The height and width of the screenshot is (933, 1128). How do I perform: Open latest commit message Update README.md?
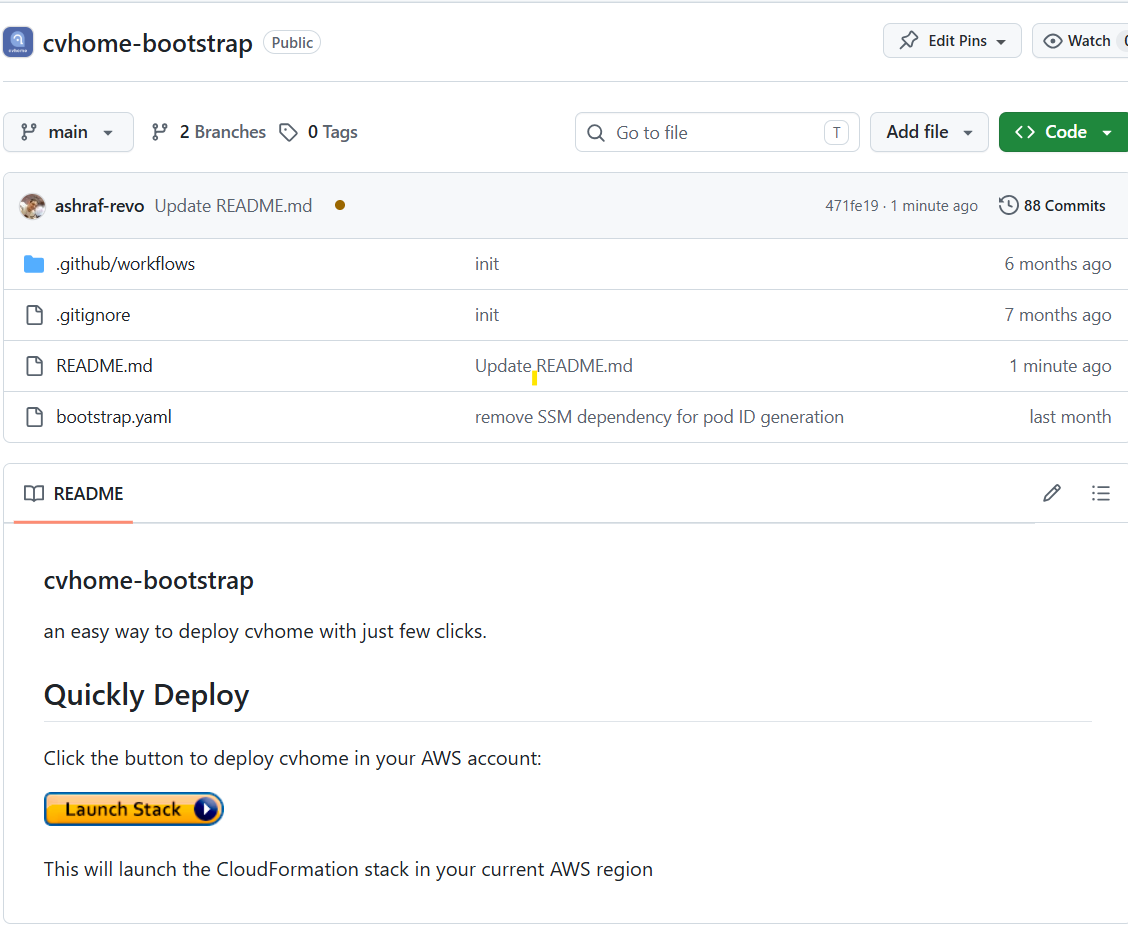point(233,206)
